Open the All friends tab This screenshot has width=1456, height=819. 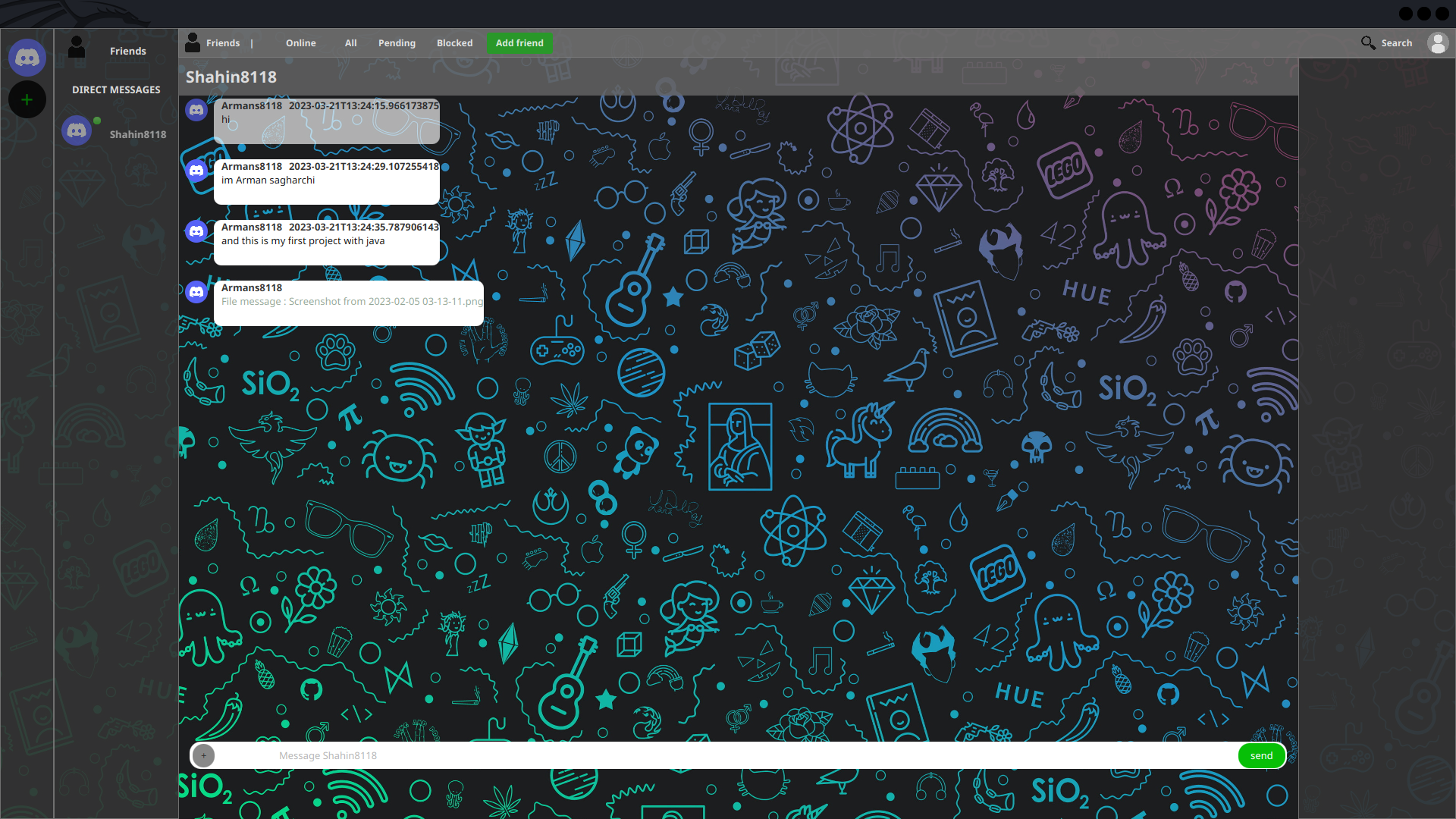click(x=350, y=43)
